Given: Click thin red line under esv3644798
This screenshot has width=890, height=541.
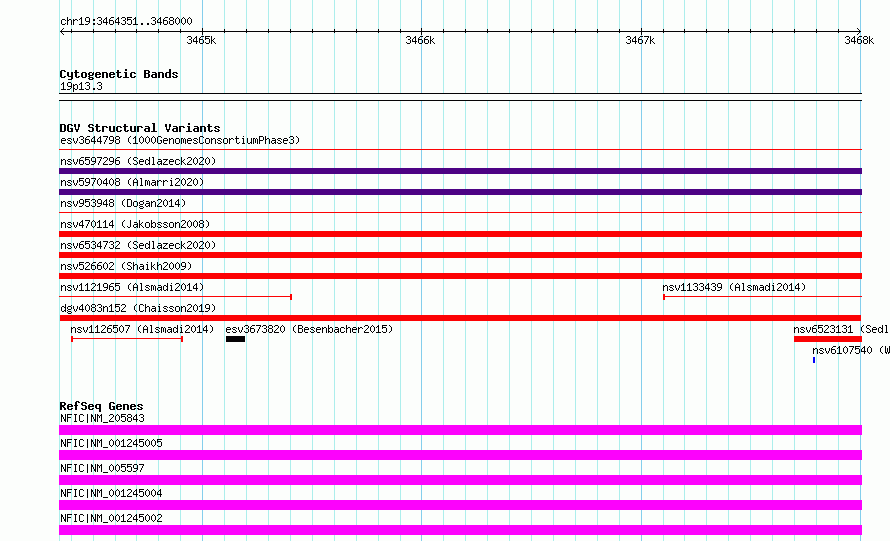Looking at the screenshot, I should pos(460,150).
